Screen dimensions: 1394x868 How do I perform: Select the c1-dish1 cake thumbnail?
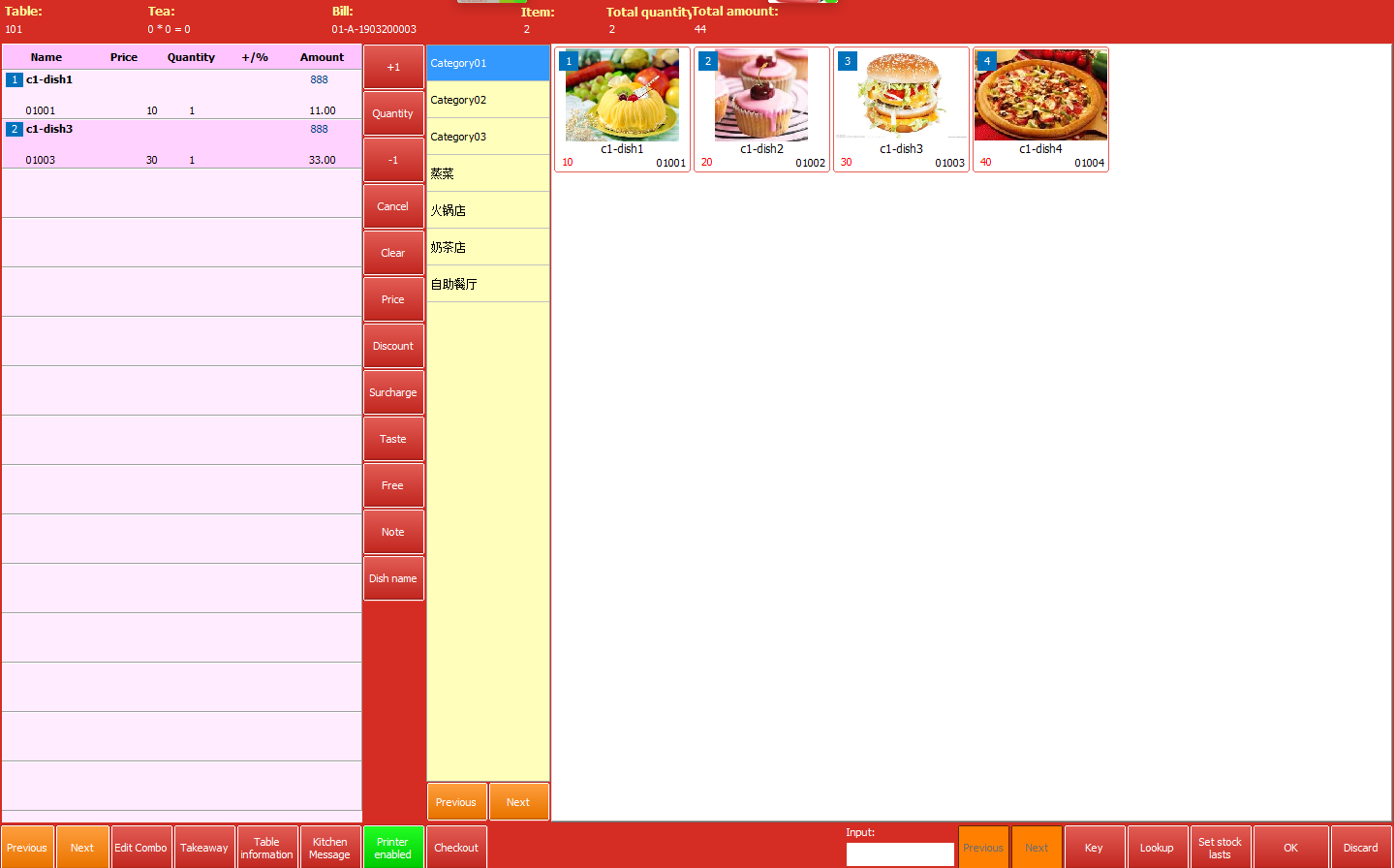click(622, 96)
